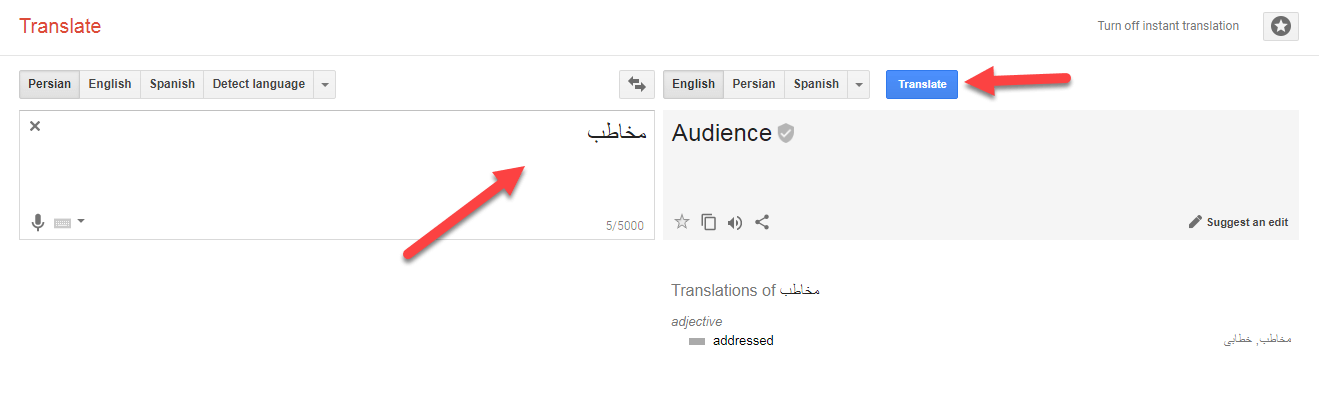The width and height of the screenshot is (1319, 396).
Task: Copy the translated text
Action: [x=709, y=222]
